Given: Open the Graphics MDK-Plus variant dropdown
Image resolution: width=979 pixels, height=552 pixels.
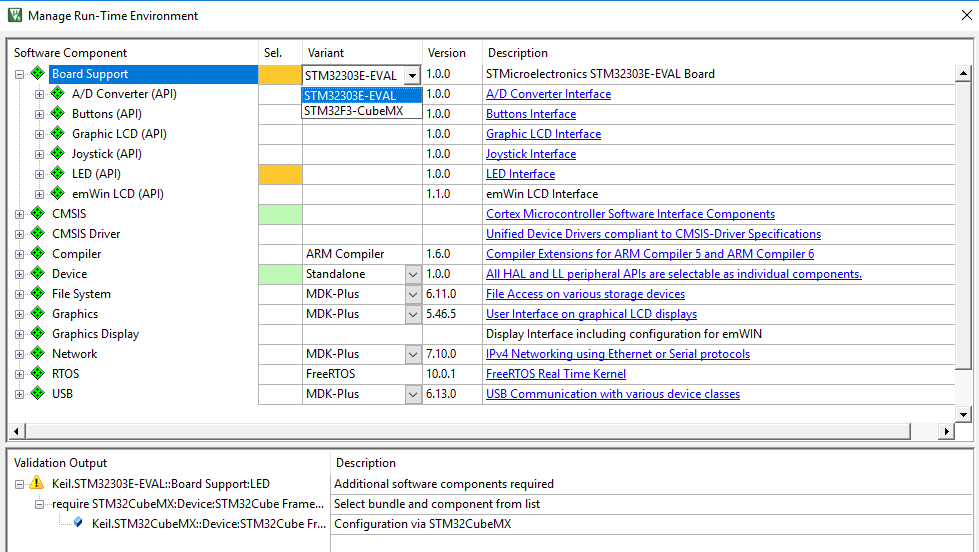Looking at the screenshot, I should tap(413, 314).
